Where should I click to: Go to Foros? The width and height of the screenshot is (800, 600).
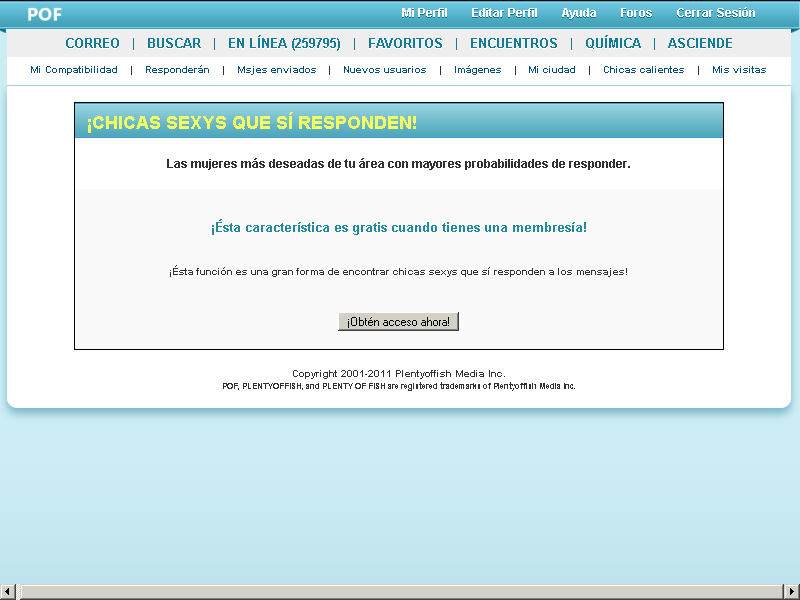(x=636, y=13)
